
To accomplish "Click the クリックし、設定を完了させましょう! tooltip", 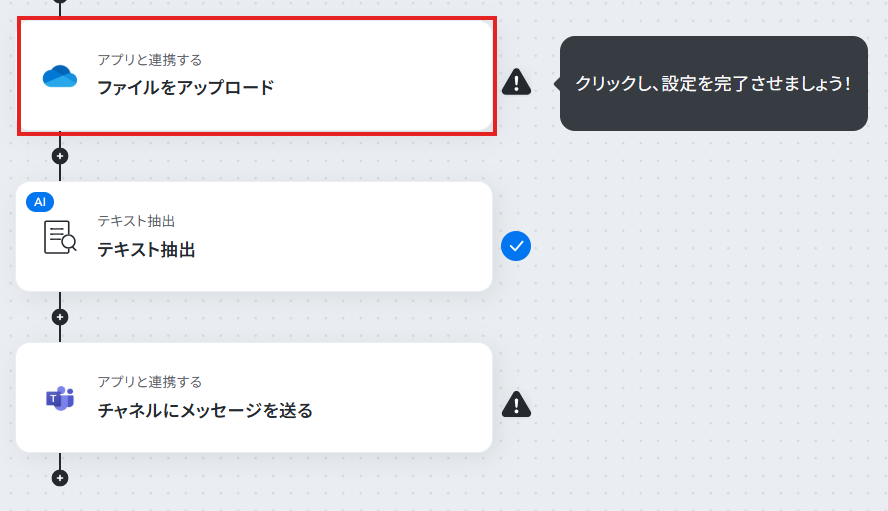I will coord(714,83).
